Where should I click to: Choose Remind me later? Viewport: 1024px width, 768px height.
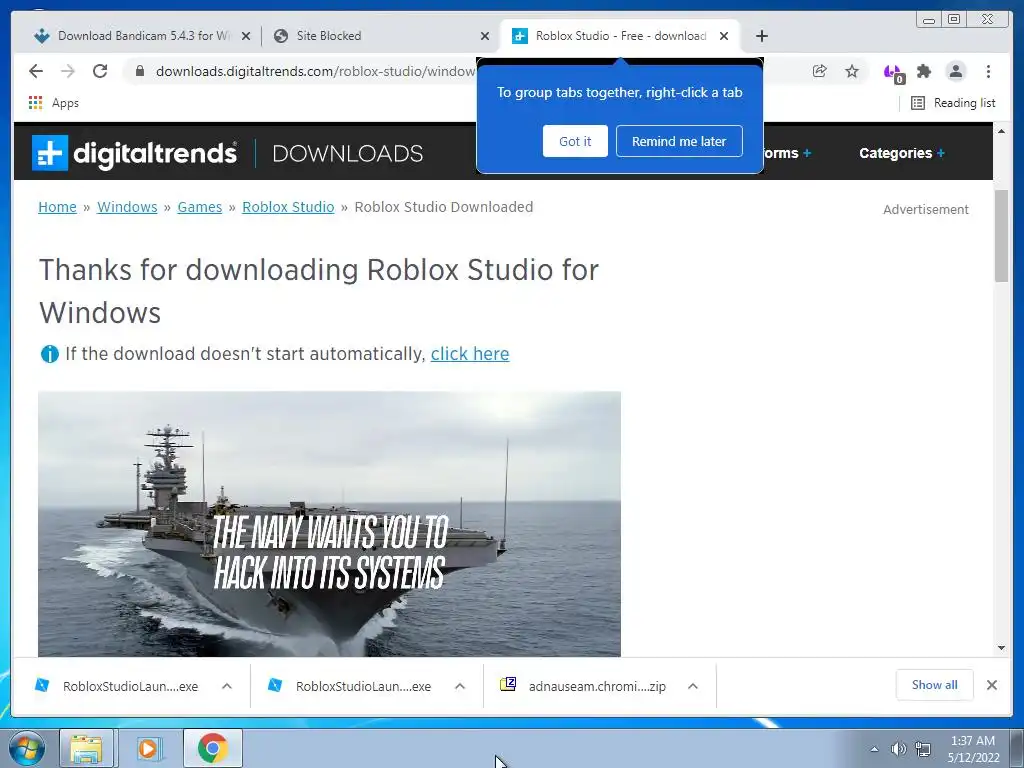(679, 141)
